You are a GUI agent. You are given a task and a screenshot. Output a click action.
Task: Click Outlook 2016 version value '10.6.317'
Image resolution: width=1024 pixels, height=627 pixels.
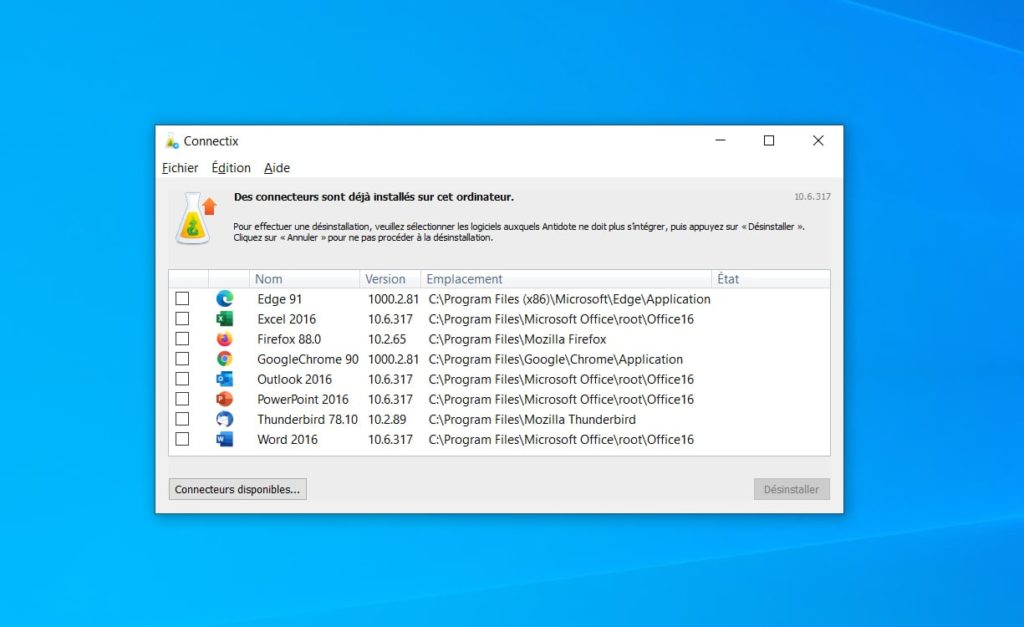point(391,379)
